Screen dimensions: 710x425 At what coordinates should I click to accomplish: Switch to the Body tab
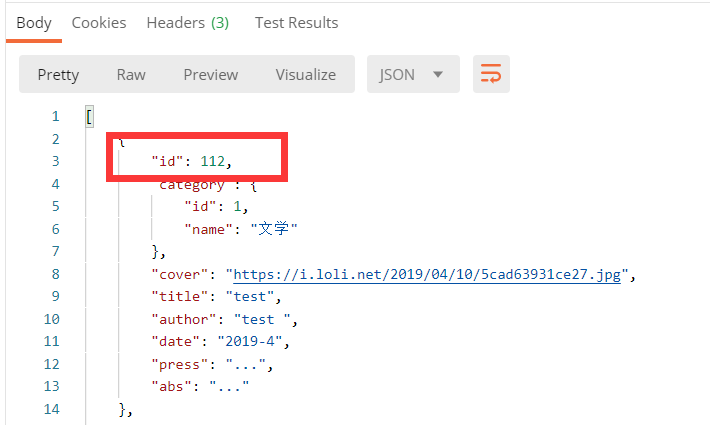(31, 22)
